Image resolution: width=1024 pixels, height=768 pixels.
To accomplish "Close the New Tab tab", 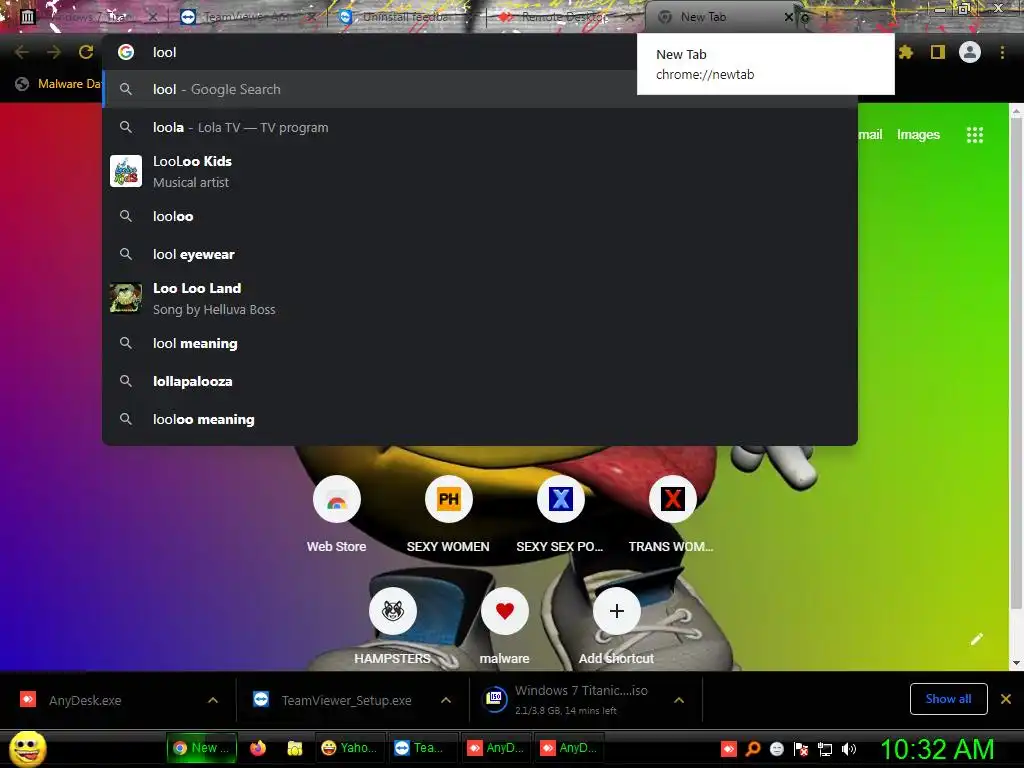I will click(x=789, y=17).
